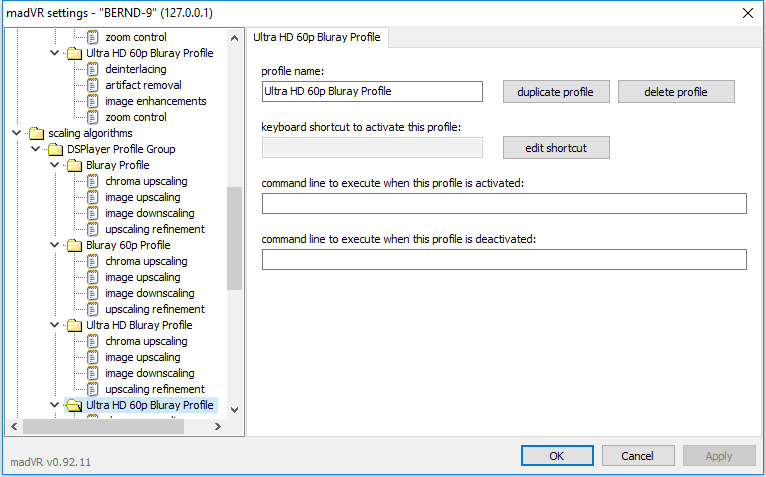
Task: Click the DSPlayer Profile Group folder icon
Action: [x=55, y=150]
